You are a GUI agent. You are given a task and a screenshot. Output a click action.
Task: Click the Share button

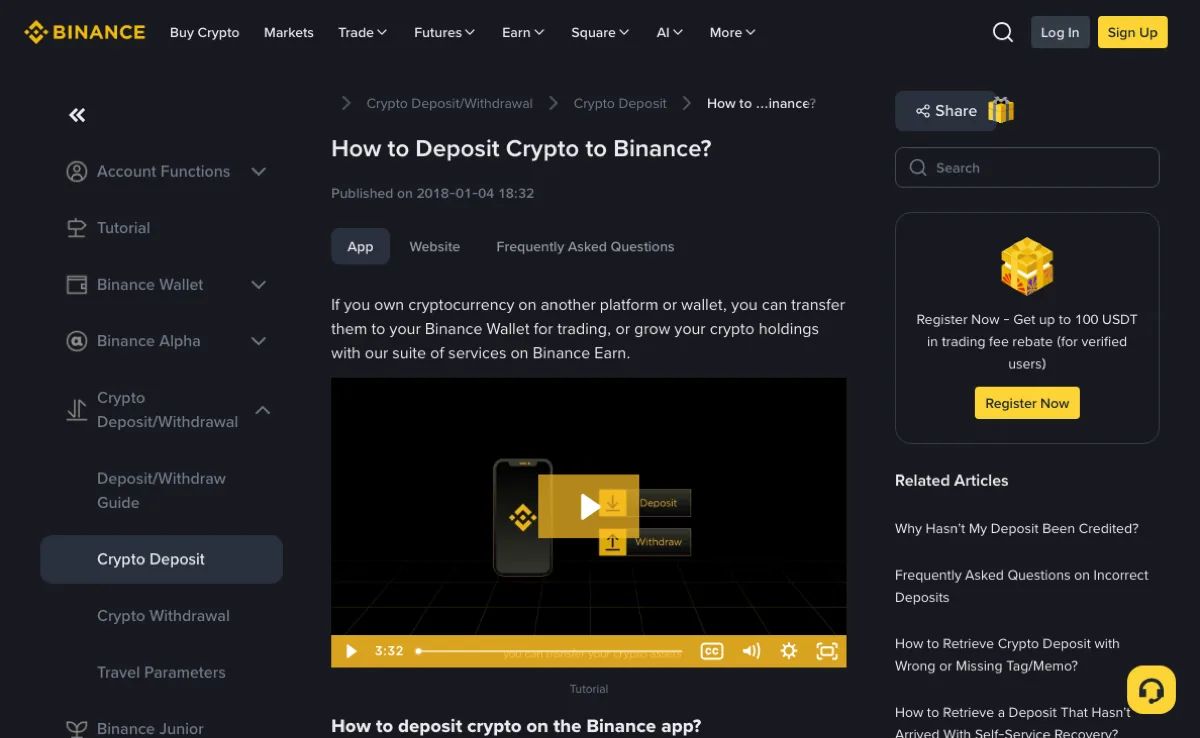945,111
